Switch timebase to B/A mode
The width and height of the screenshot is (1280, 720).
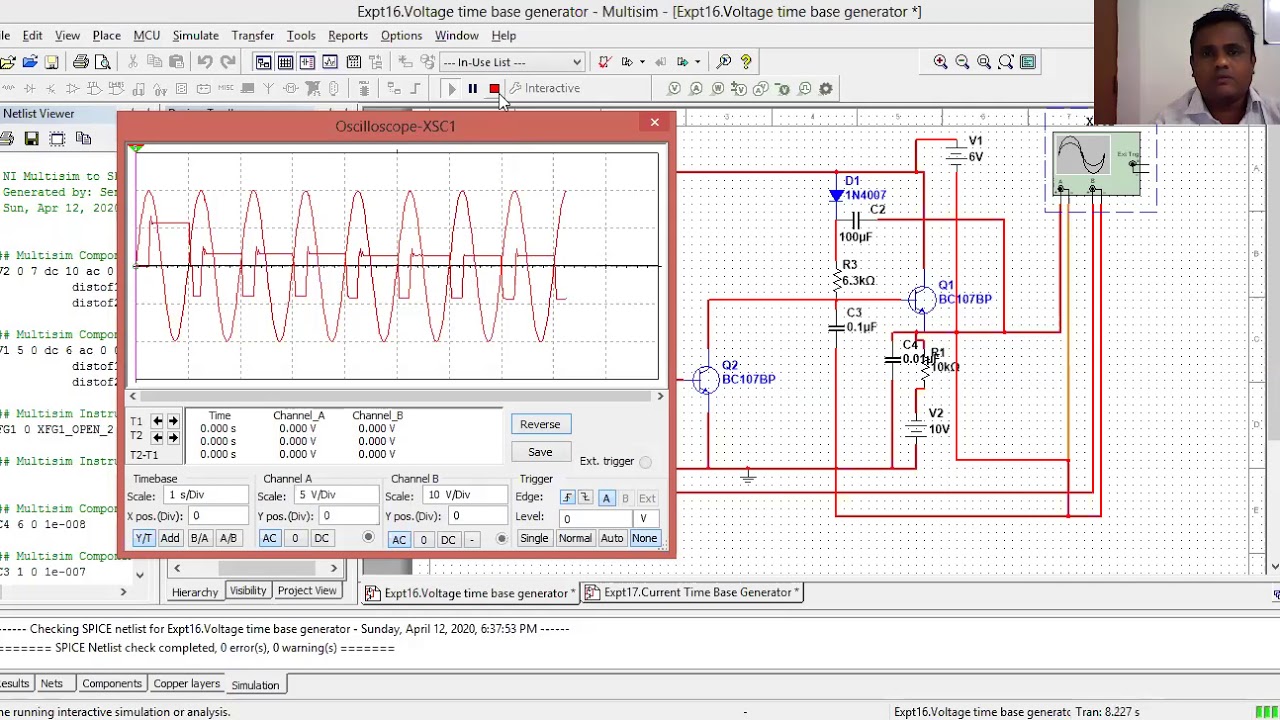199,538
